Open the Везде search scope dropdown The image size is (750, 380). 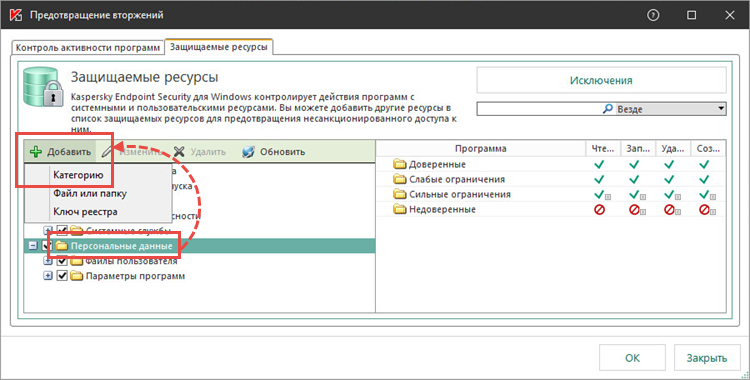(x=721, y=109)
